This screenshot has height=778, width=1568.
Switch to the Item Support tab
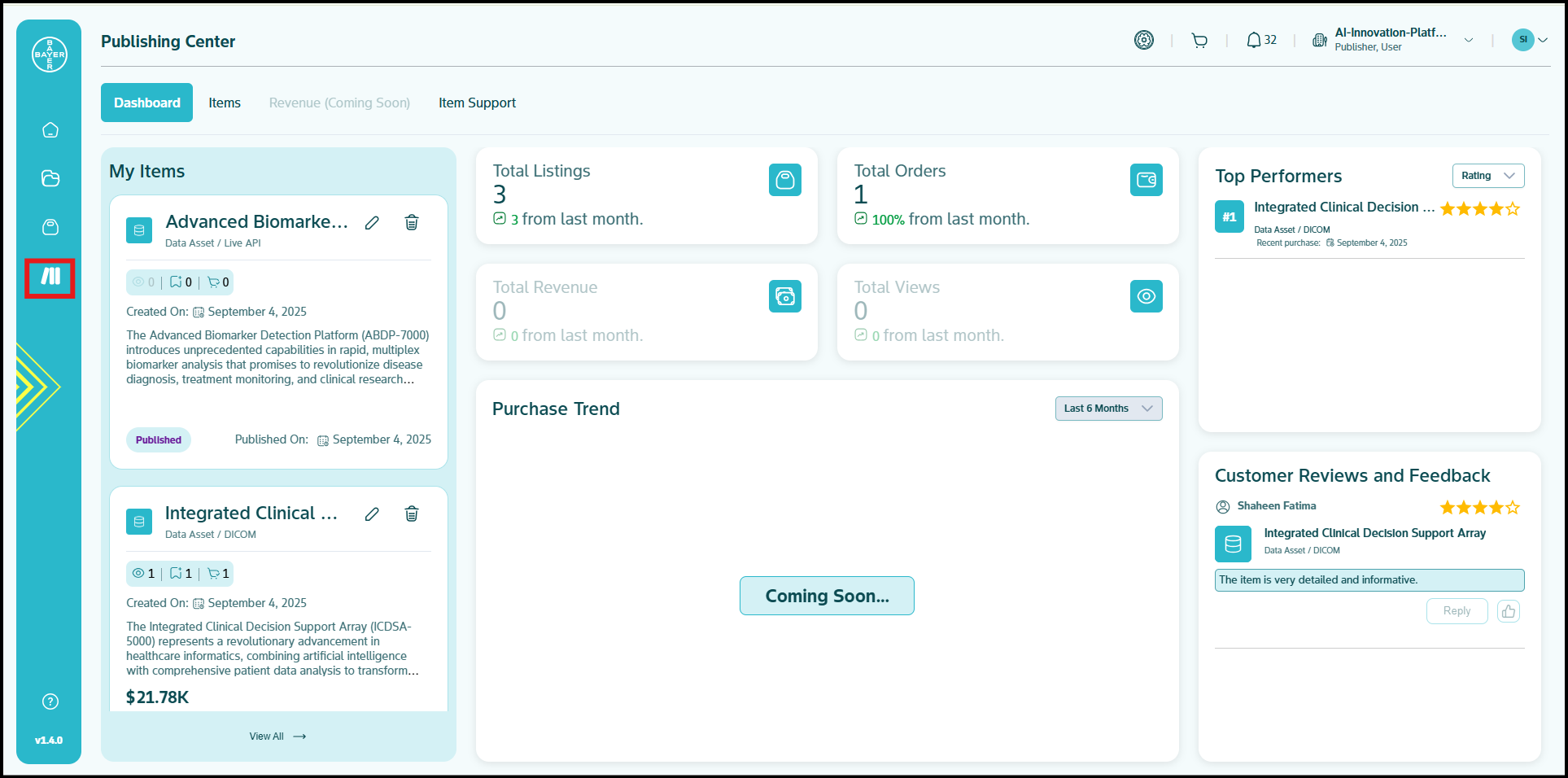point(477,103)
